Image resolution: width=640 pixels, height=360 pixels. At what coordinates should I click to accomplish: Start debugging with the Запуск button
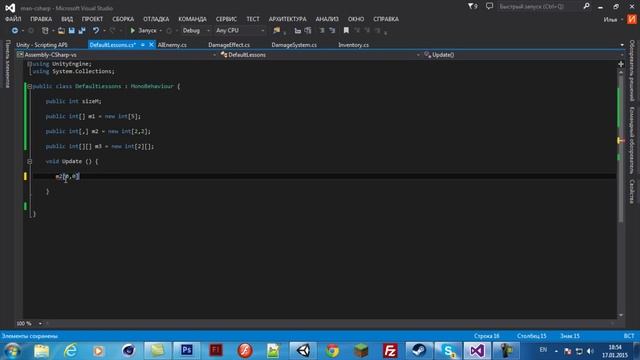(x=143, y=31)
